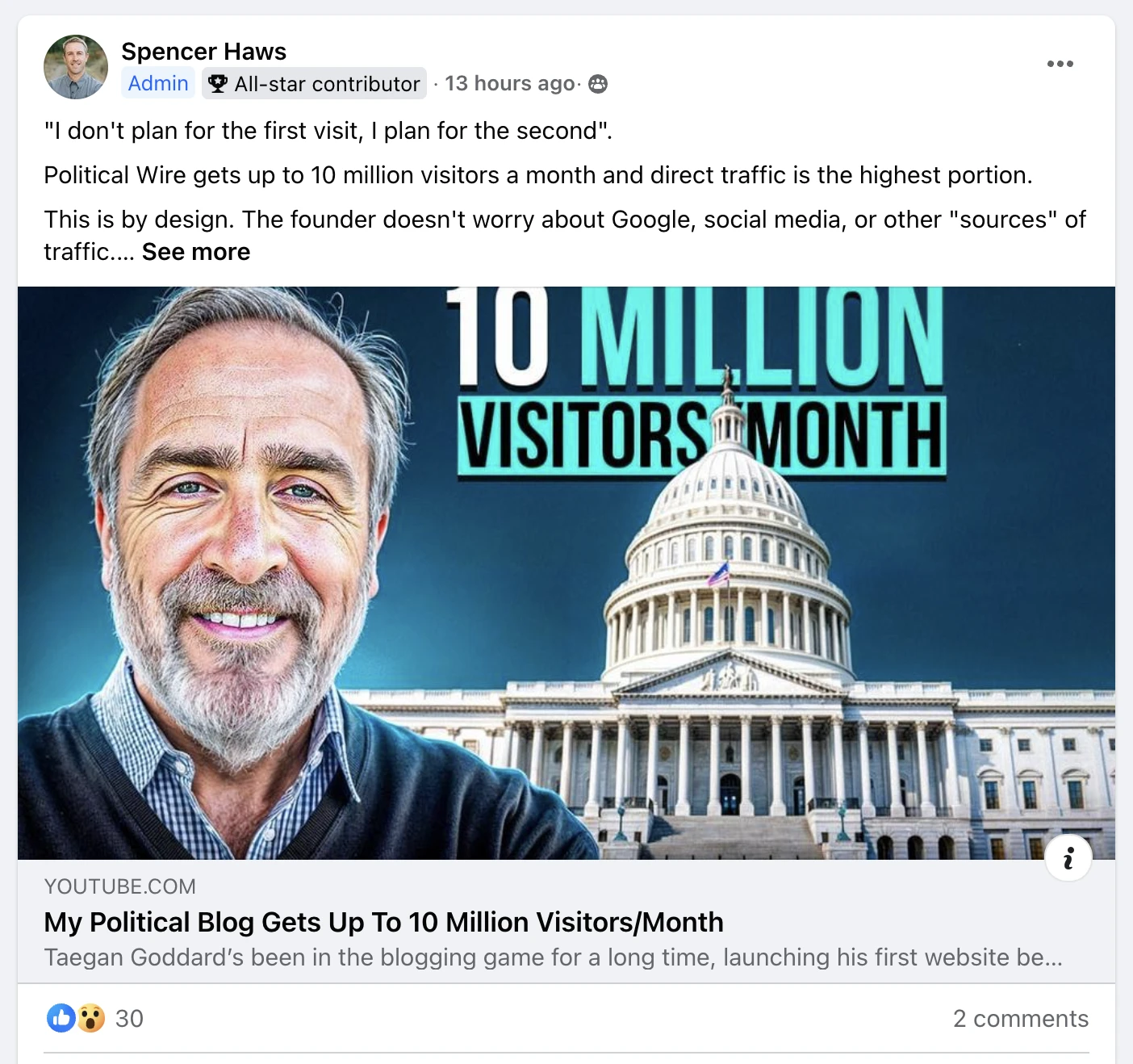Expand the post text with See more

[196, 252]
